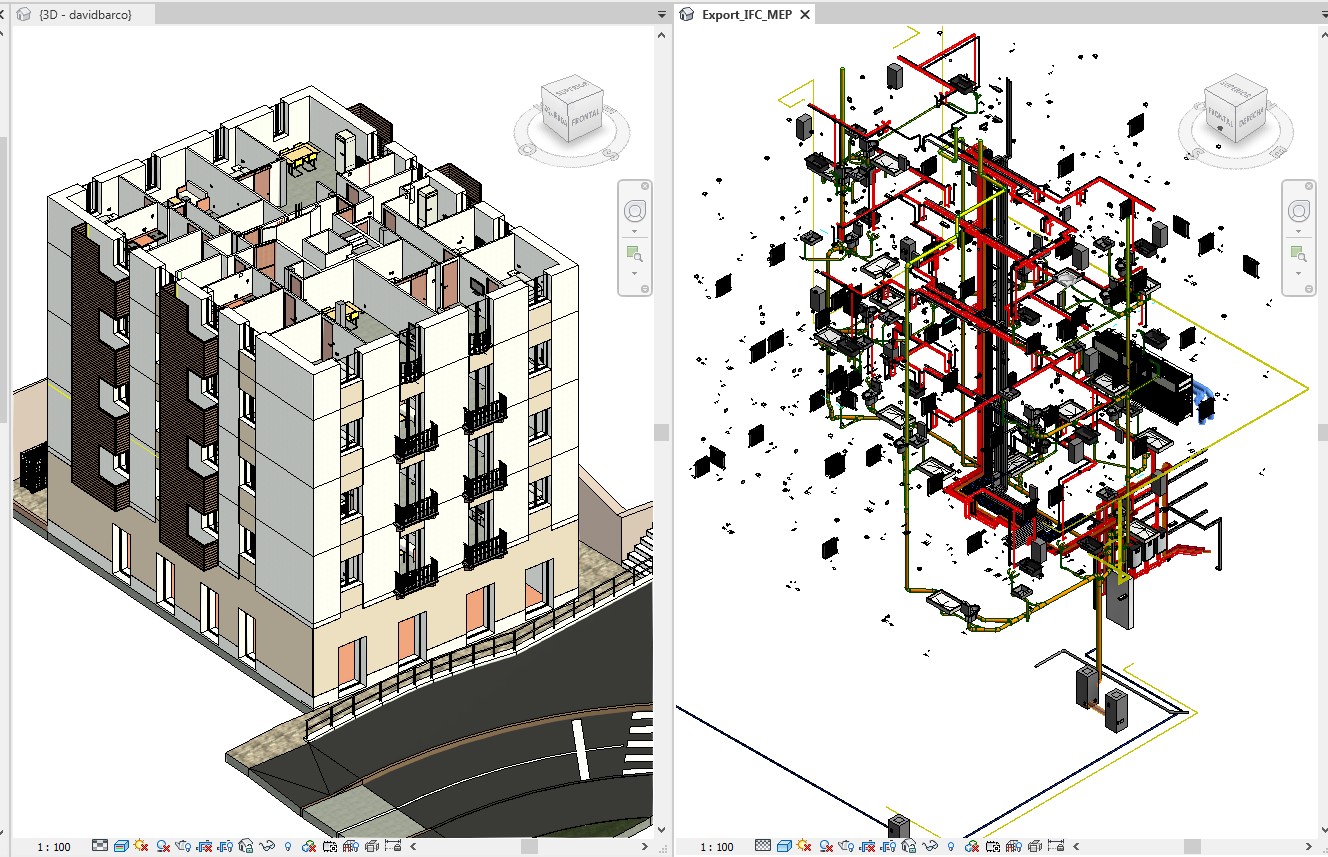1328x857 pixels.
Task: Open Temporary Hide/Isolate glasses in davidbarco view
Action: [268, 846]
